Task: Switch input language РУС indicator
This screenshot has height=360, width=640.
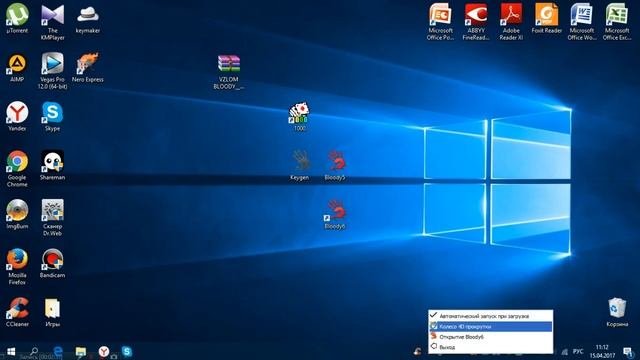Action: click(x=578, y=351)
